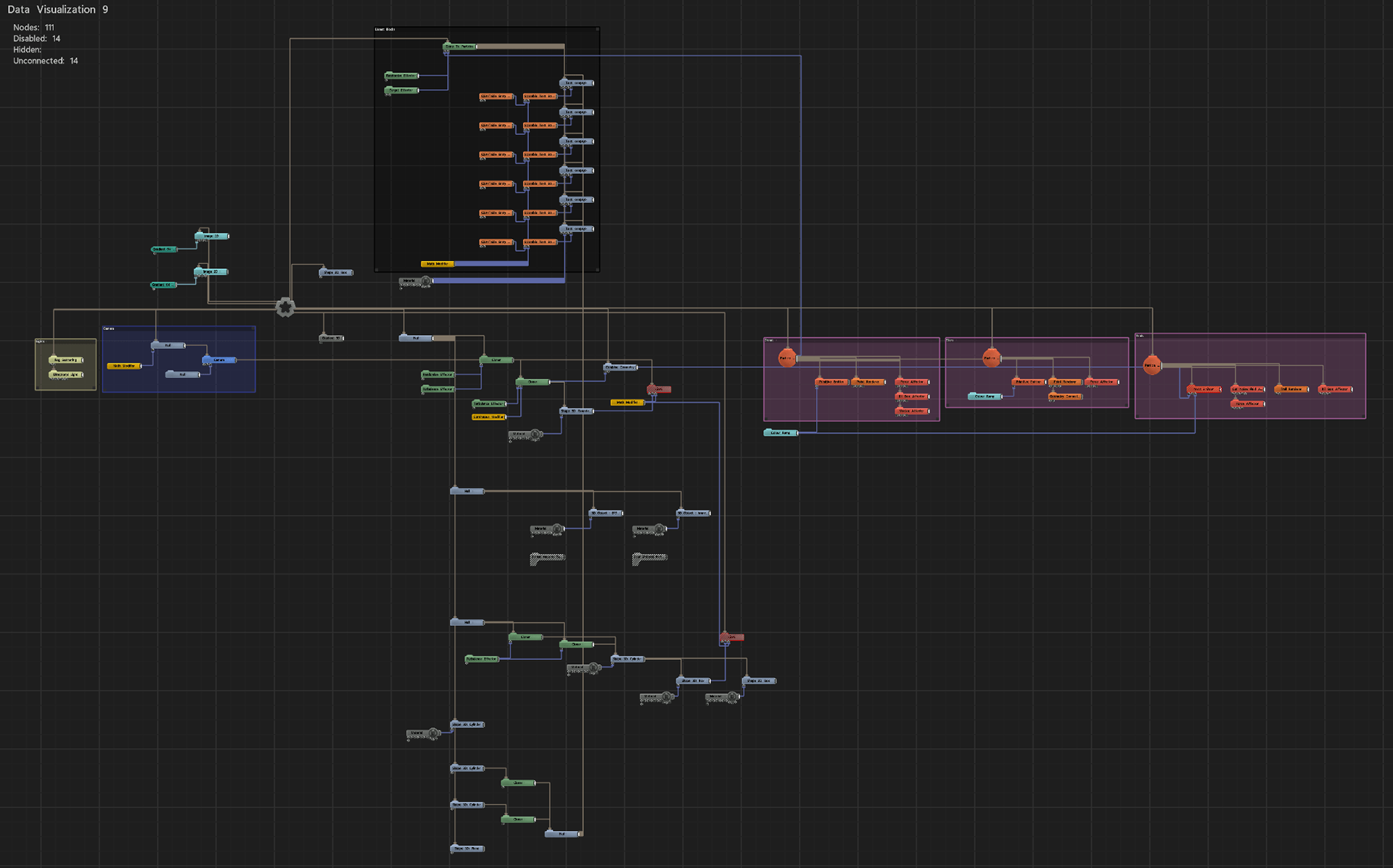Click the Math Modifier node in the Camera group
This screenshot has height=868, width=1393.
(124, 366)
